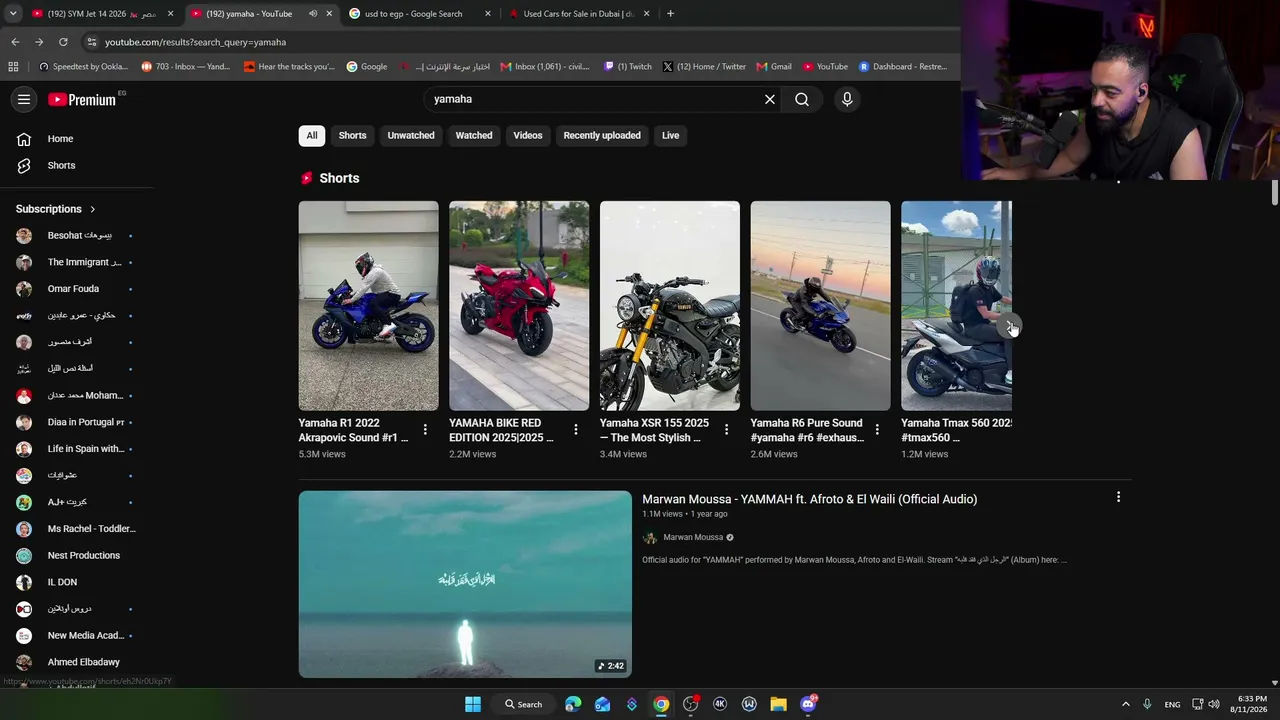Start voice search with the microphone
Screen dimensions: 1280x720
pos(847,99)
